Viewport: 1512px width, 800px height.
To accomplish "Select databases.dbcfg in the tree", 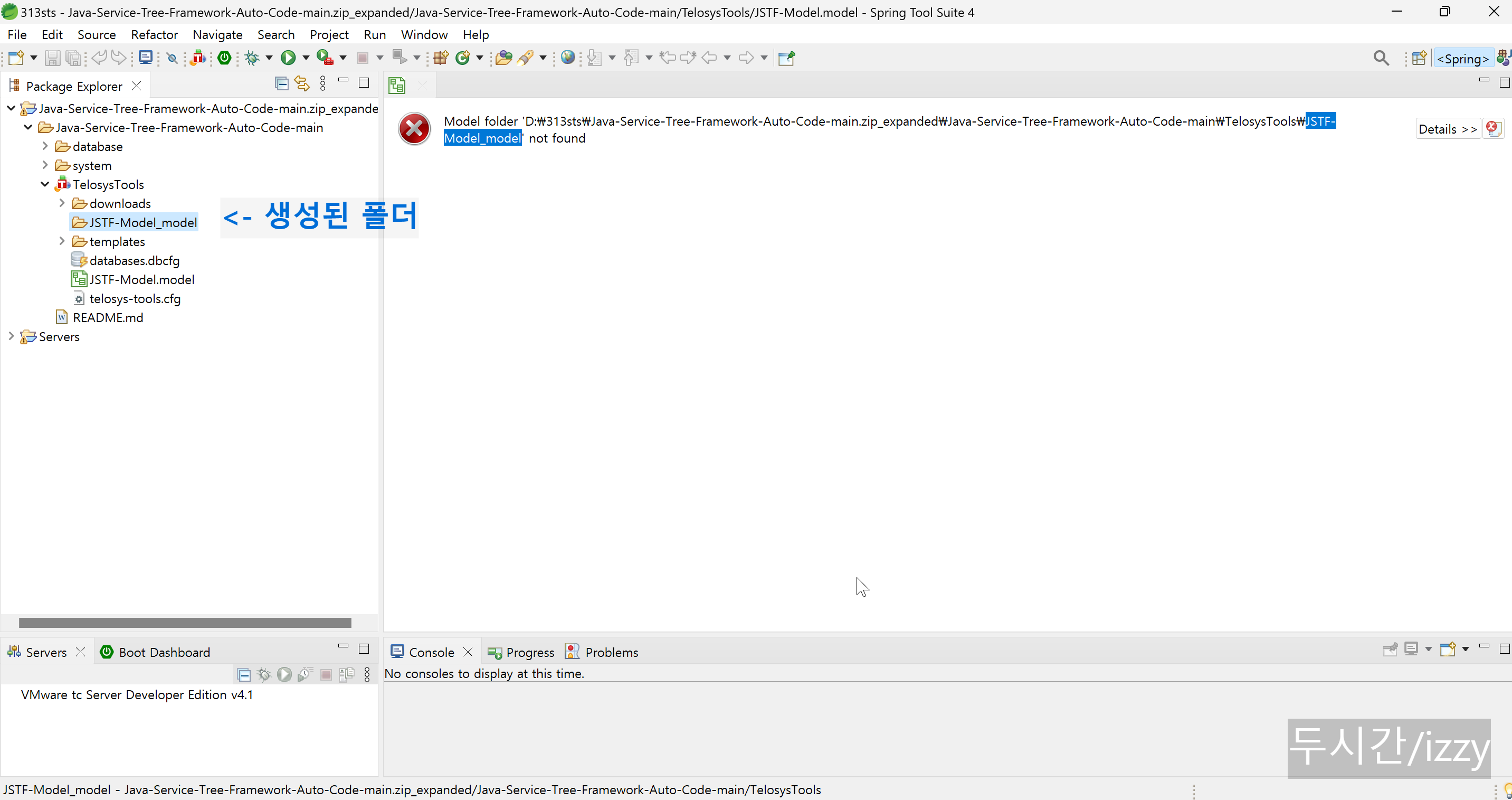I will click(125, 261).
